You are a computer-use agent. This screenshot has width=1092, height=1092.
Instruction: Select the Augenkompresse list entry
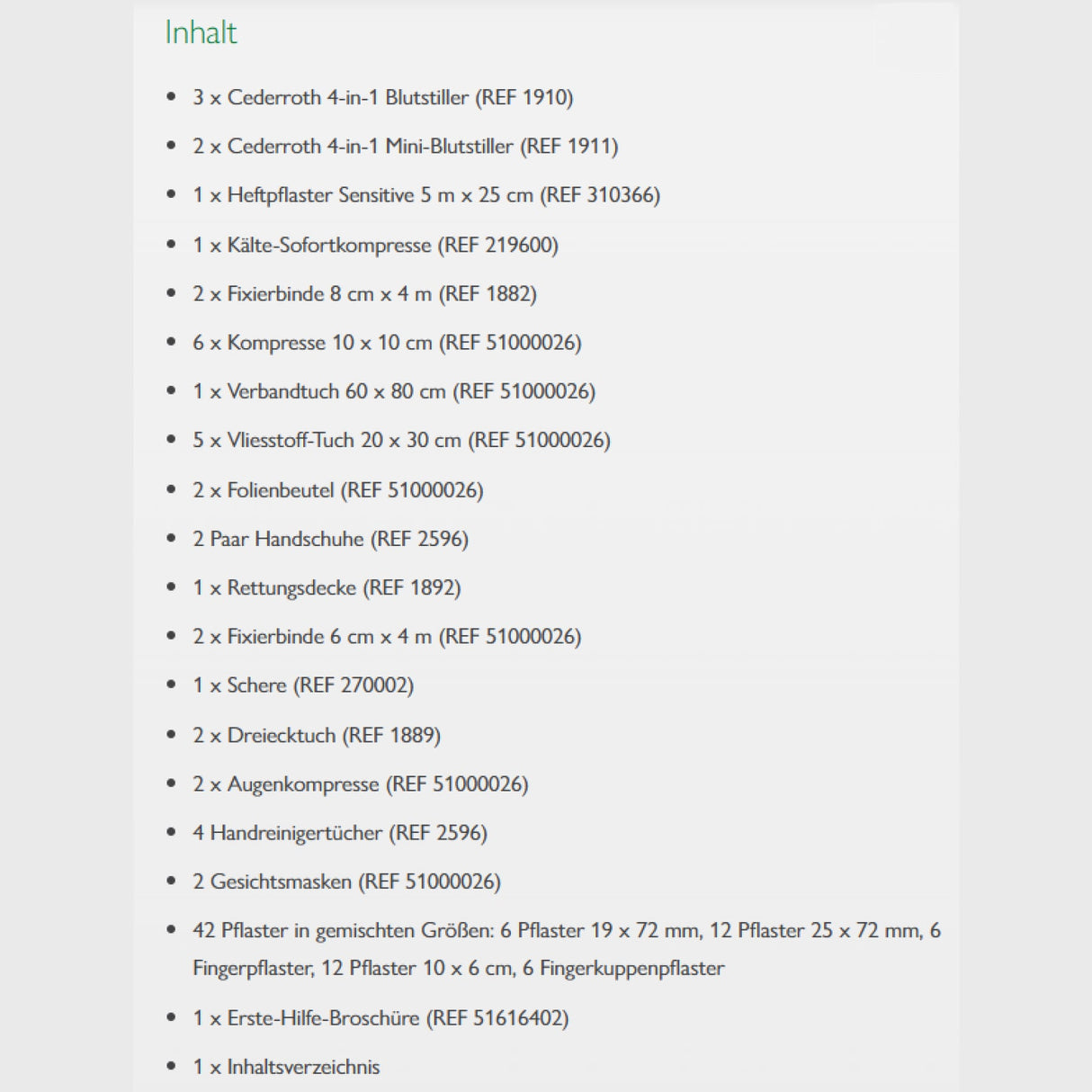(x=361, y=783)
